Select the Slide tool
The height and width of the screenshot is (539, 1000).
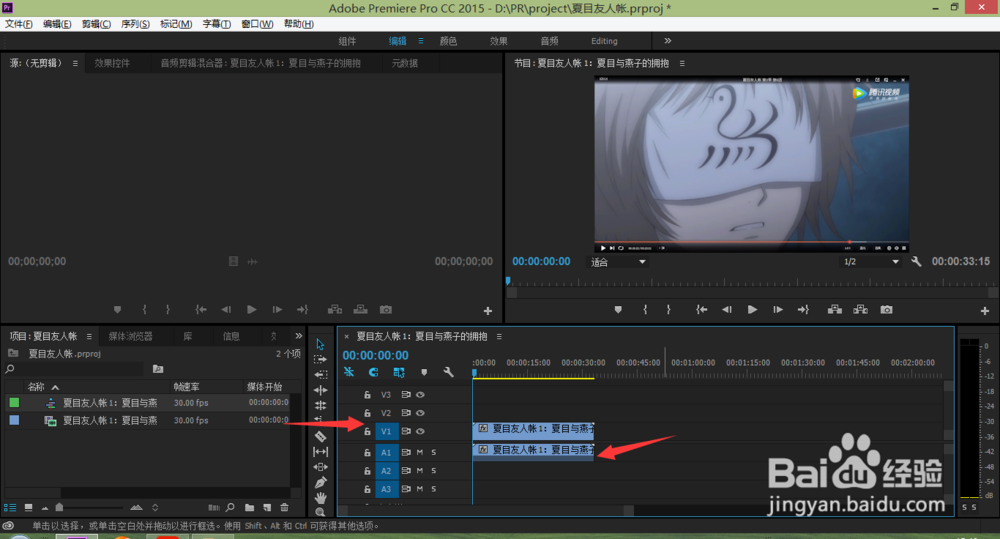pyautogui.click(x=320, y=467)
